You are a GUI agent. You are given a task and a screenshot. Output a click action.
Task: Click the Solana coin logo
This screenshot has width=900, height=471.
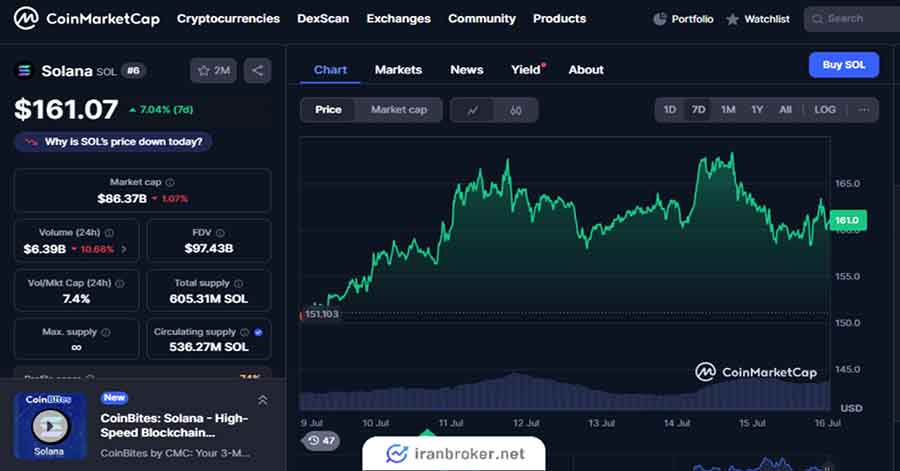coord(24,71)
